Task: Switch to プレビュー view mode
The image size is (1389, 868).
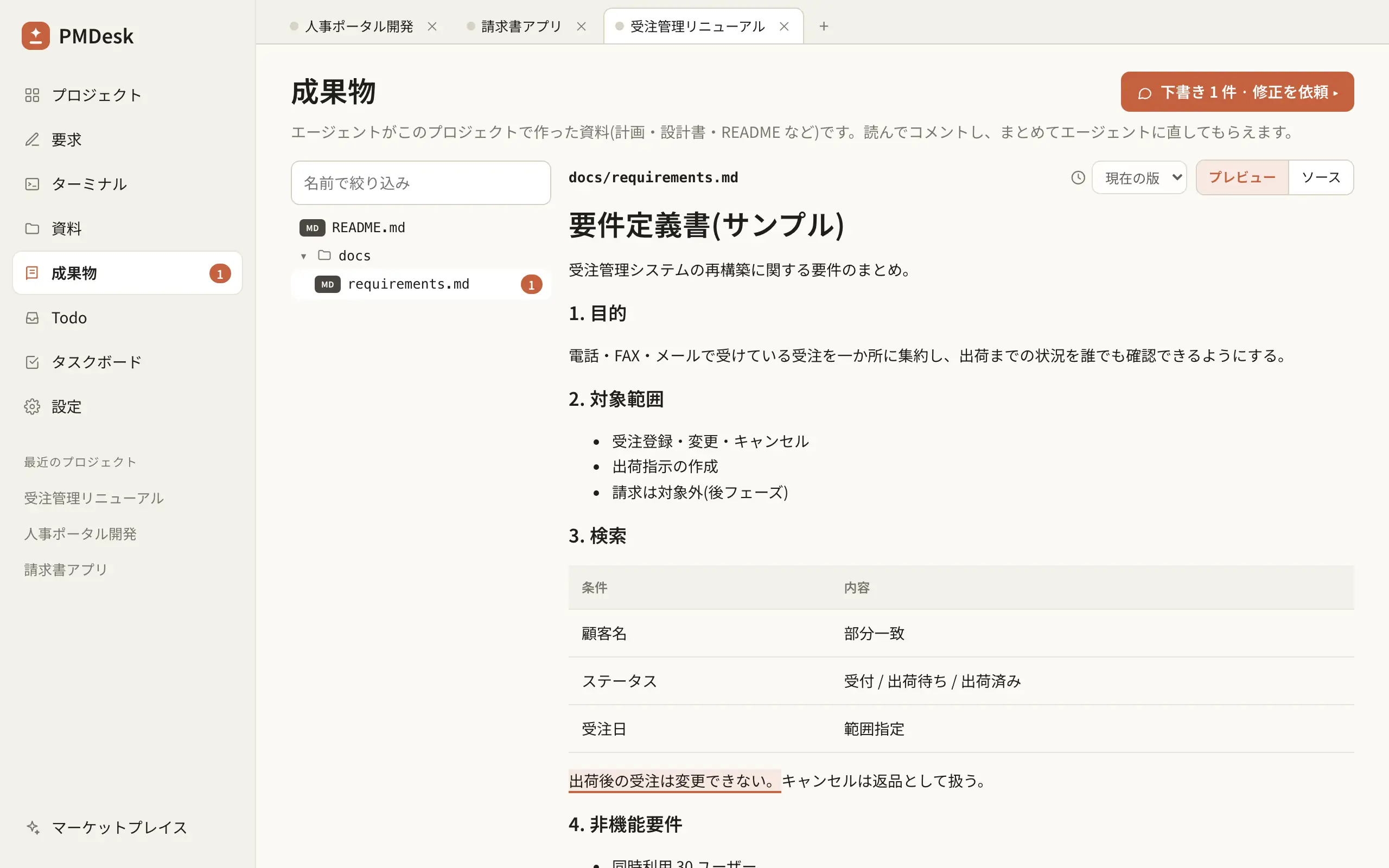Action: coord(1243,177)
